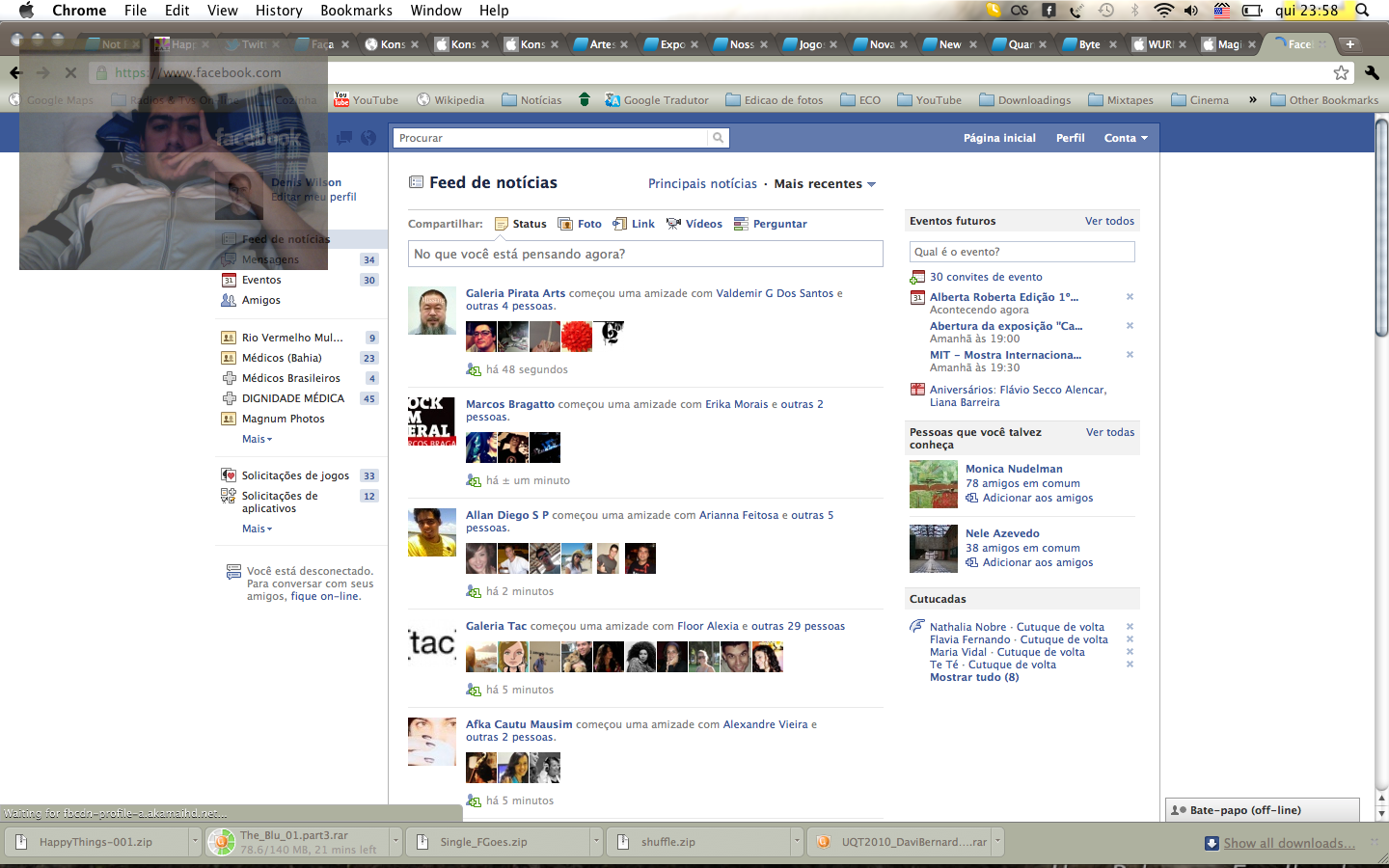
Task: Switch to the Quar browser tab
Action: tap(1021, 44)
